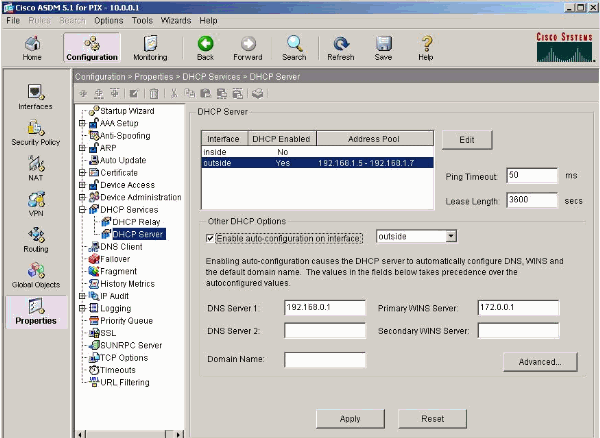
Task: Open the Search magnifier icon
Action: 295,43
